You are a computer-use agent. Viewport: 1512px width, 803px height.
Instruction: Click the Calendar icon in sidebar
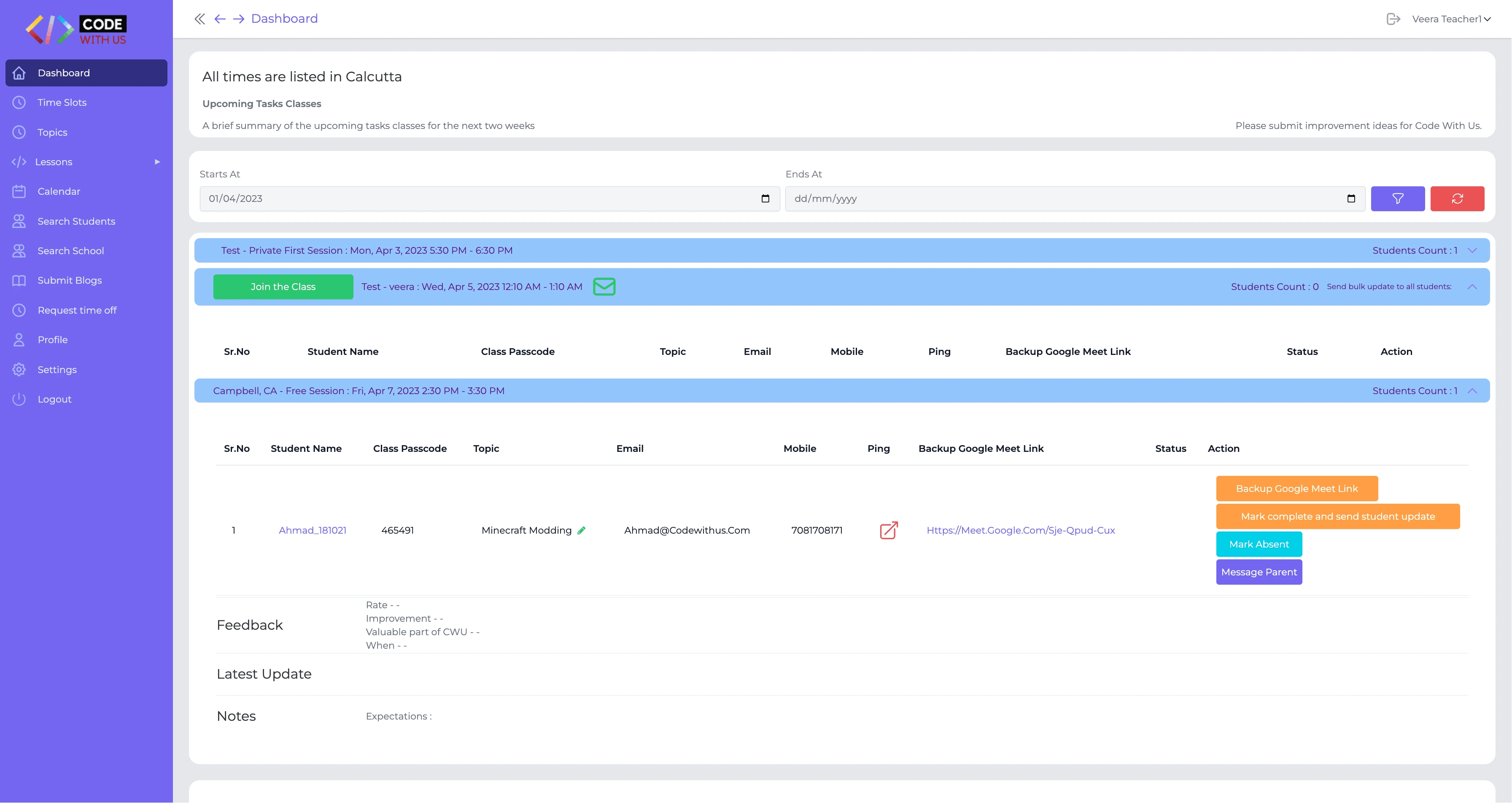tap(19, 191)
